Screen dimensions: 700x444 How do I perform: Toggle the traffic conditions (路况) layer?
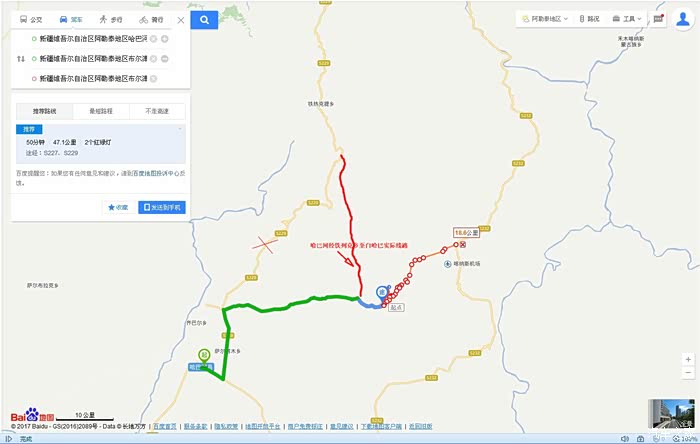(x=589, y=19)
